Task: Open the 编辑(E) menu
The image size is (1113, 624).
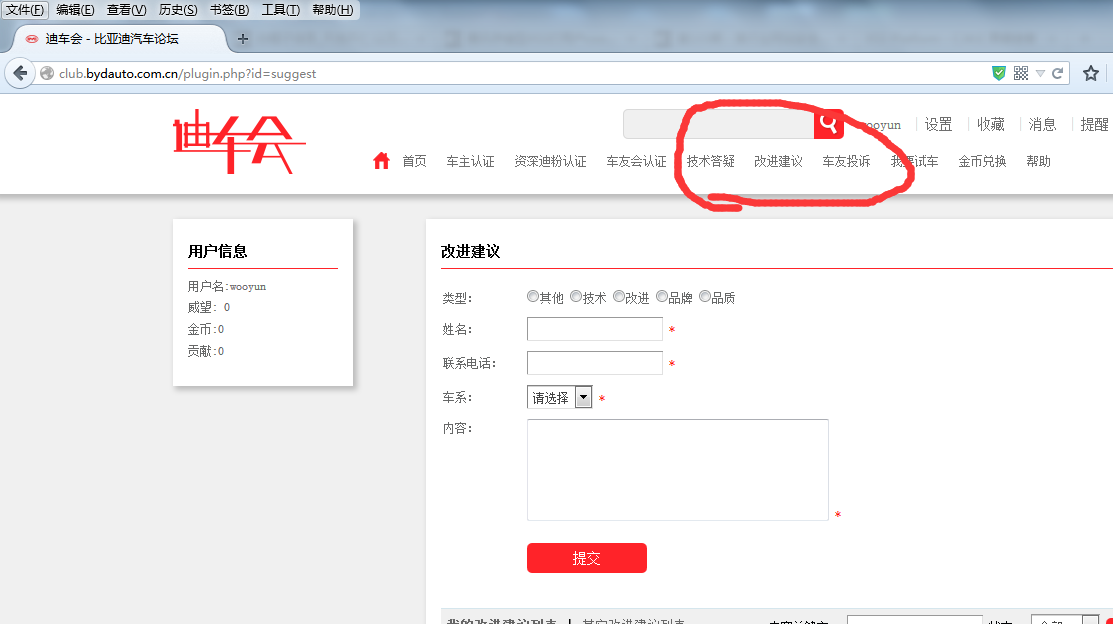Action: click(x=75, y=10)
